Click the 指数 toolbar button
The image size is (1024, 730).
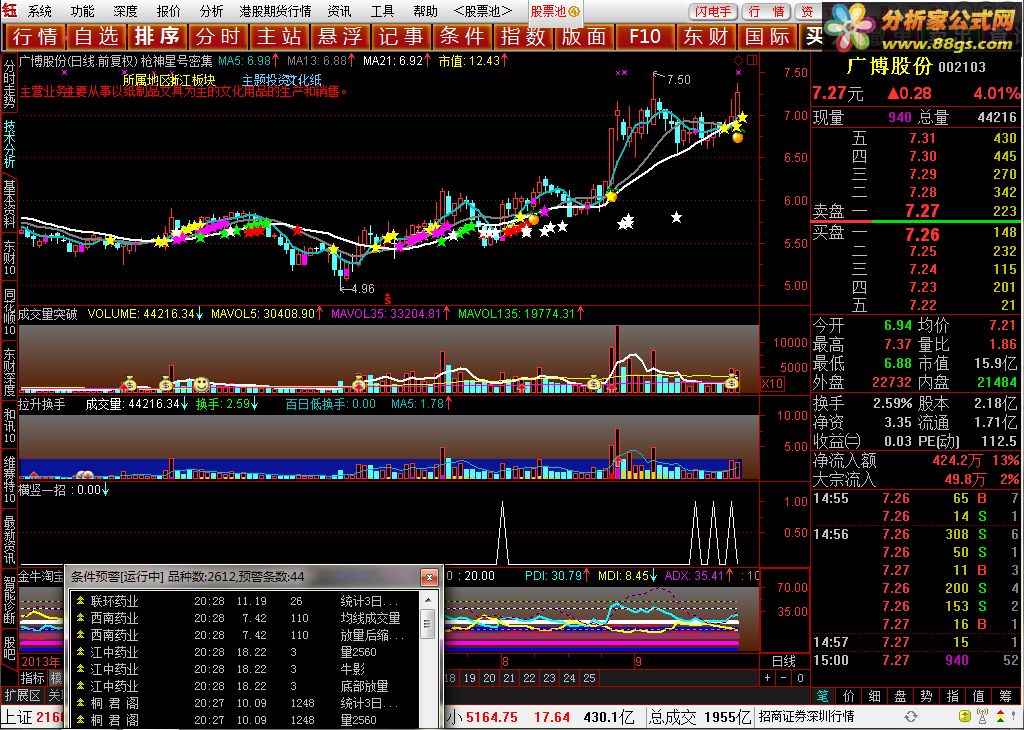pos(523,37)
